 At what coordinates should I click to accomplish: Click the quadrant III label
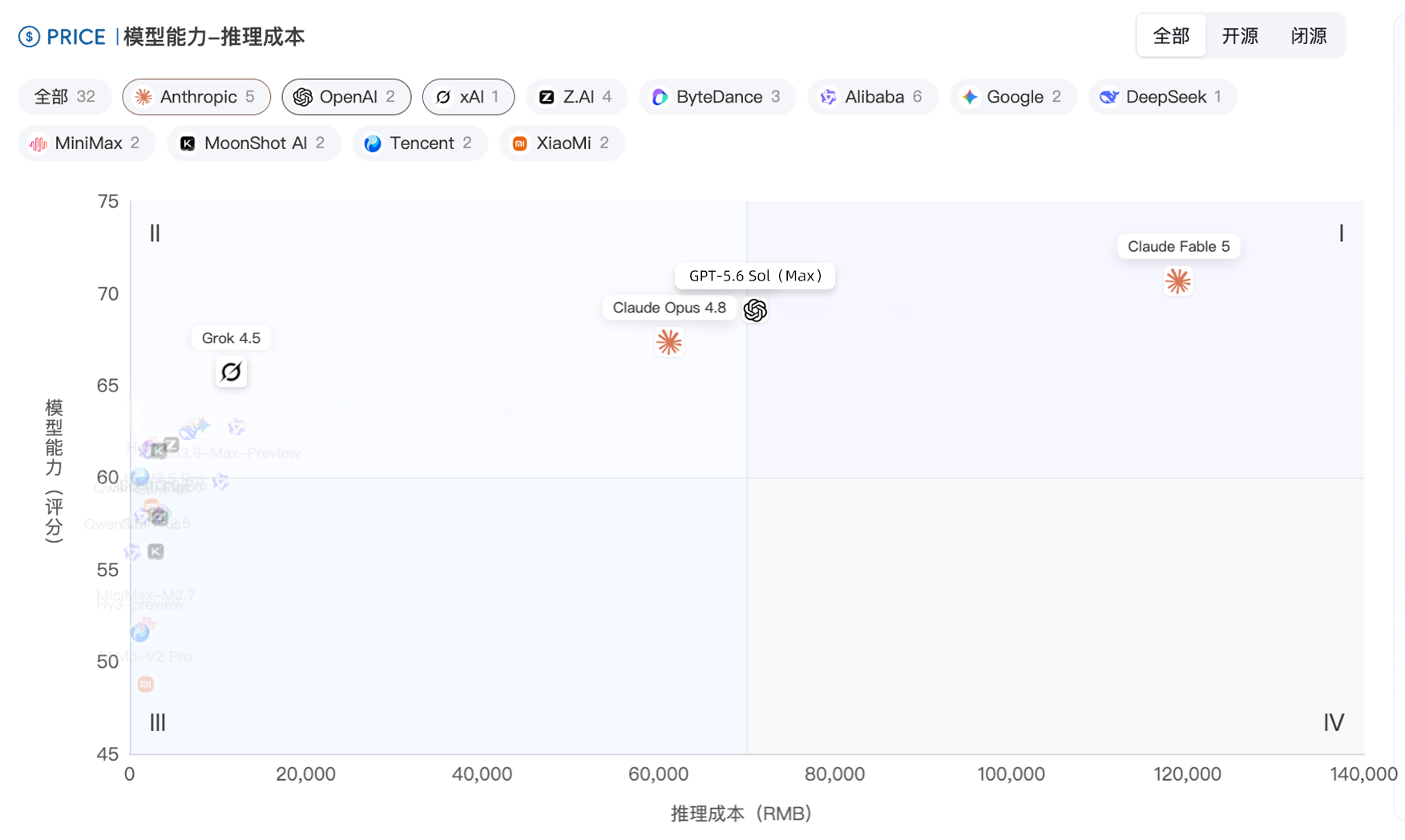[x=157, y=723]
